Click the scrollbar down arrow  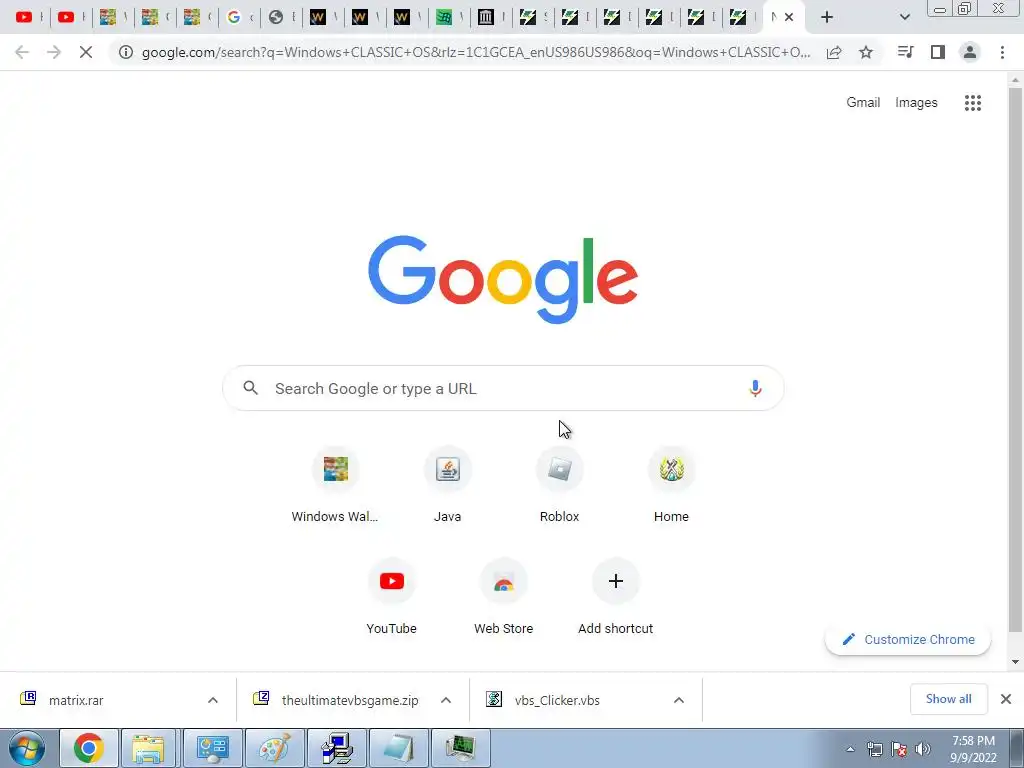tap(1015, 662)
